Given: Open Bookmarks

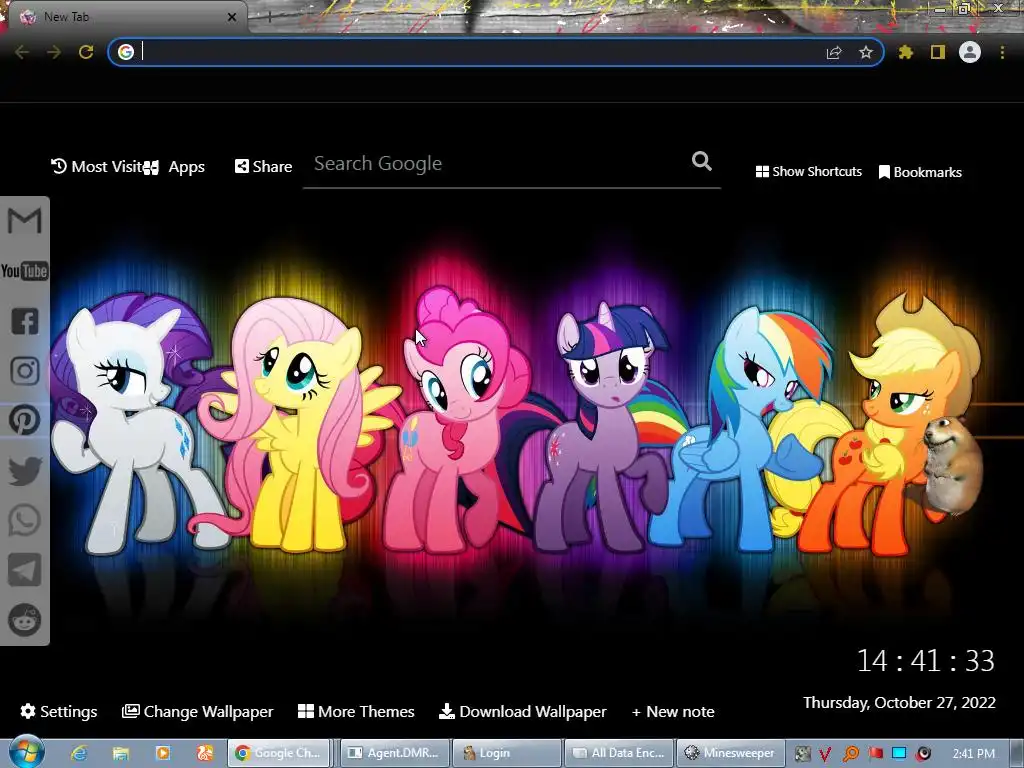Looking at the screenshot, I should tap(920, 172).
